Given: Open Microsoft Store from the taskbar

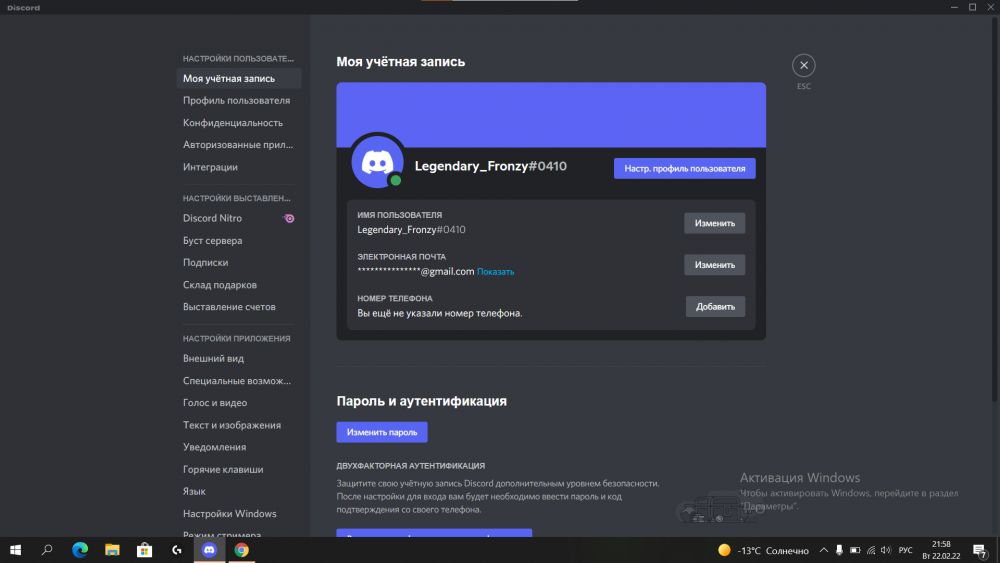Looking at the screenshot, I should point(145,550).
